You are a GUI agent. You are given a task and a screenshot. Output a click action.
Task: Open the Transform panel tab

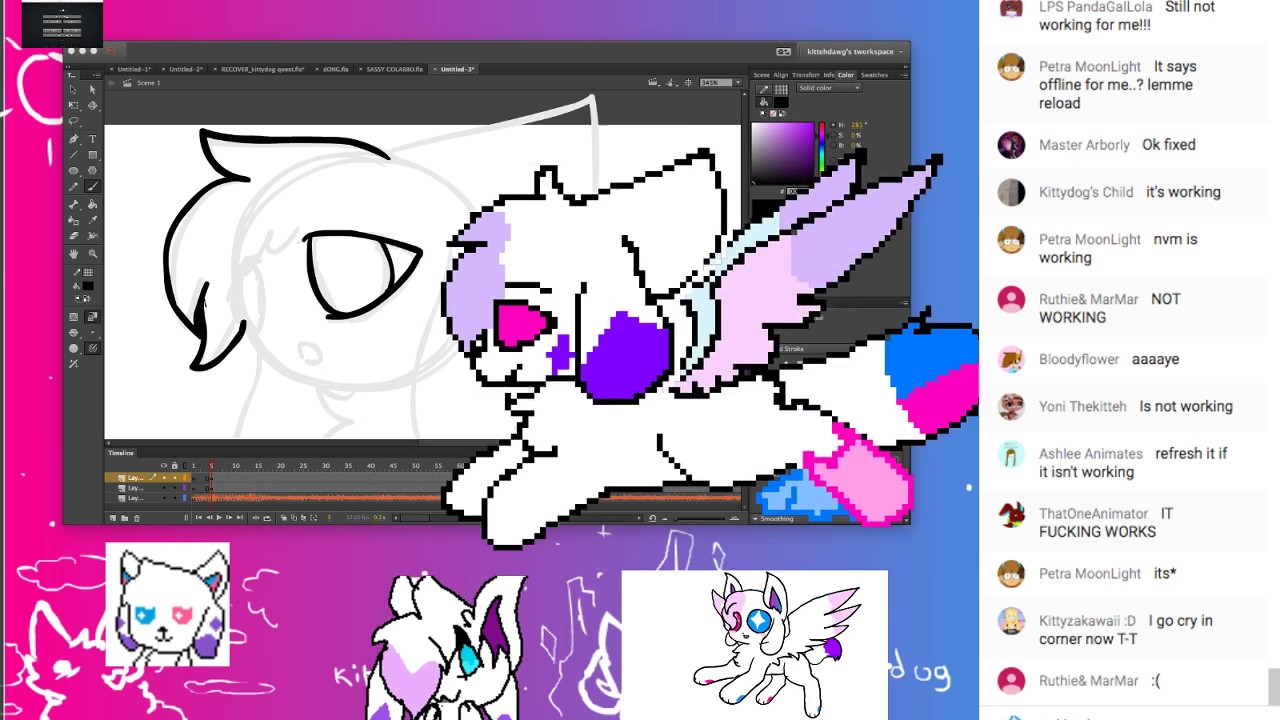coord(806,75)
